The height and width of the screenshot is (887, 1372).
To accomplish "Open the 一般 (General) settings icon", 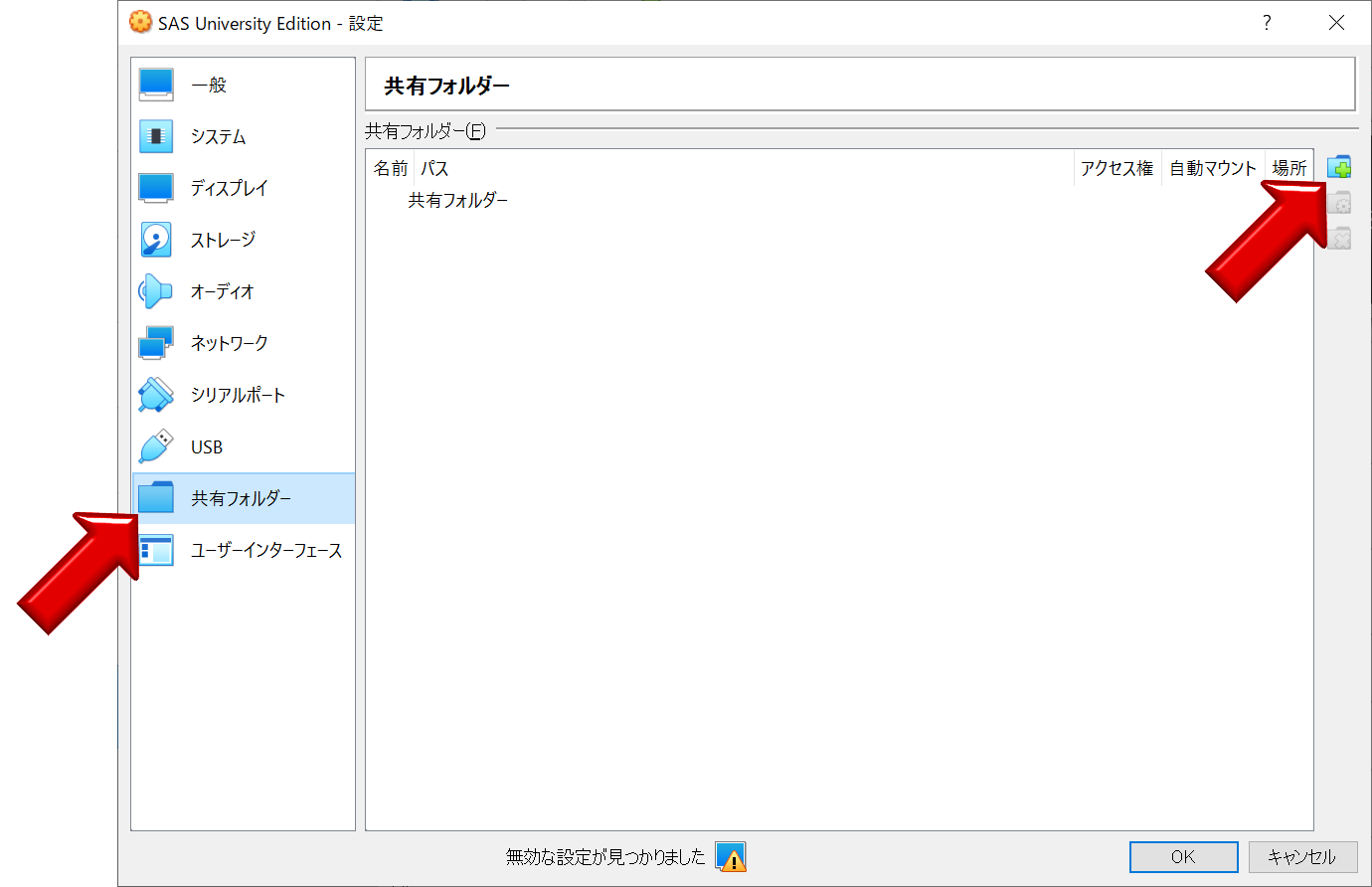I will coord(156,85).
